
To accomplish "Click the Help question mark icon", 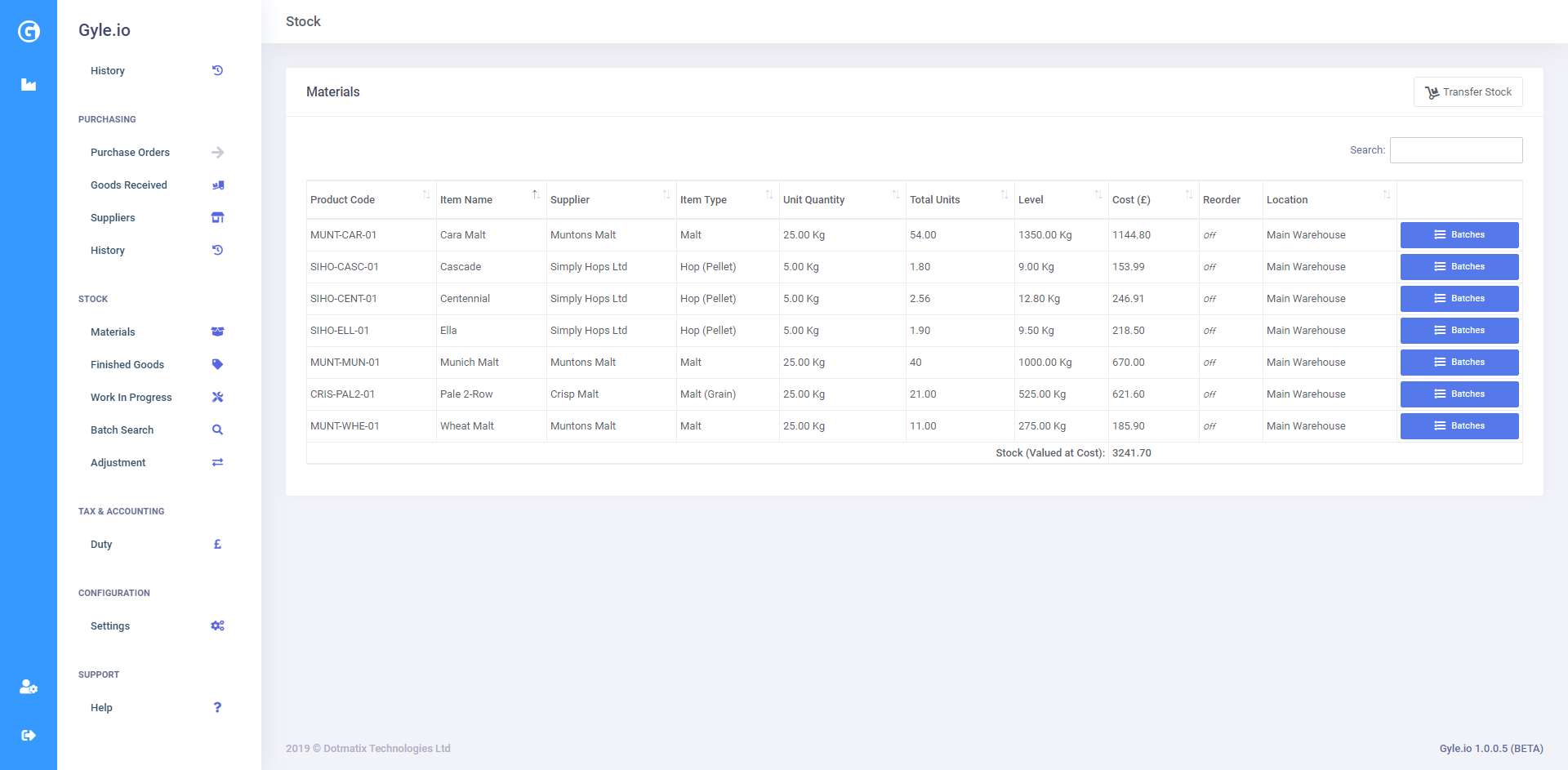I will coord(217,708).
